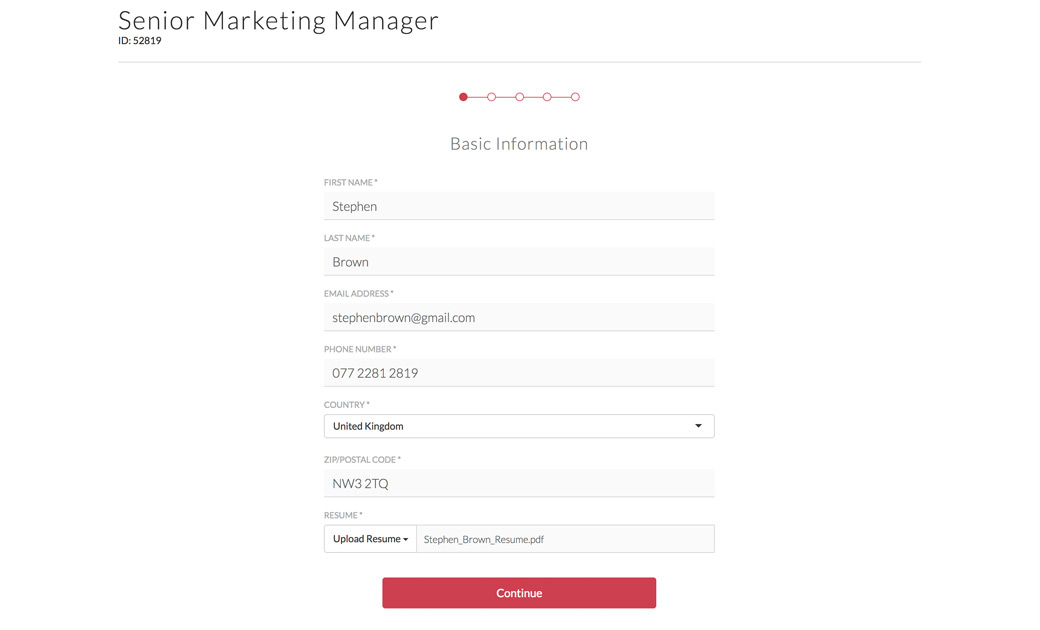
Task: Click the PHONE NUMBER field label
Action: (359, 349)
